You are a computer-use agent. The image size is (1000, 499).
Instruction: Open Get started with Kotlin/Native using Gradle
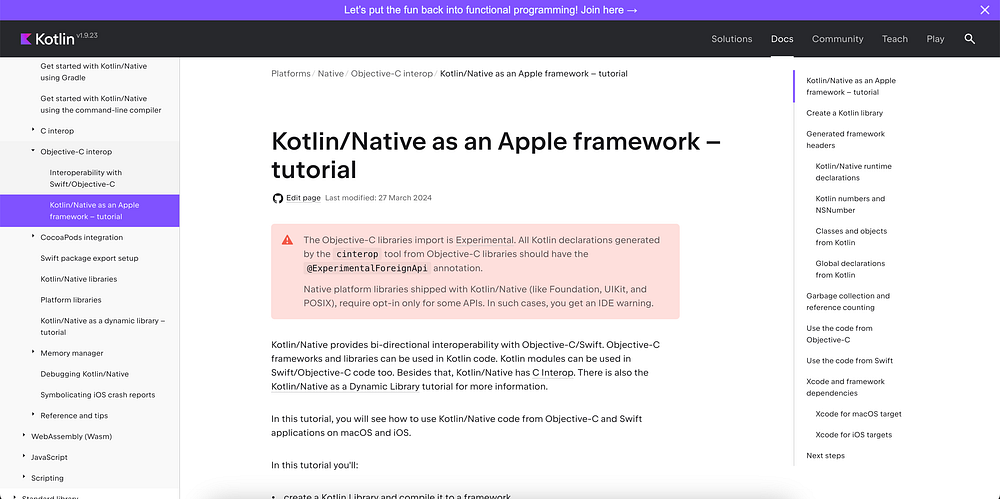pos(94,71)
